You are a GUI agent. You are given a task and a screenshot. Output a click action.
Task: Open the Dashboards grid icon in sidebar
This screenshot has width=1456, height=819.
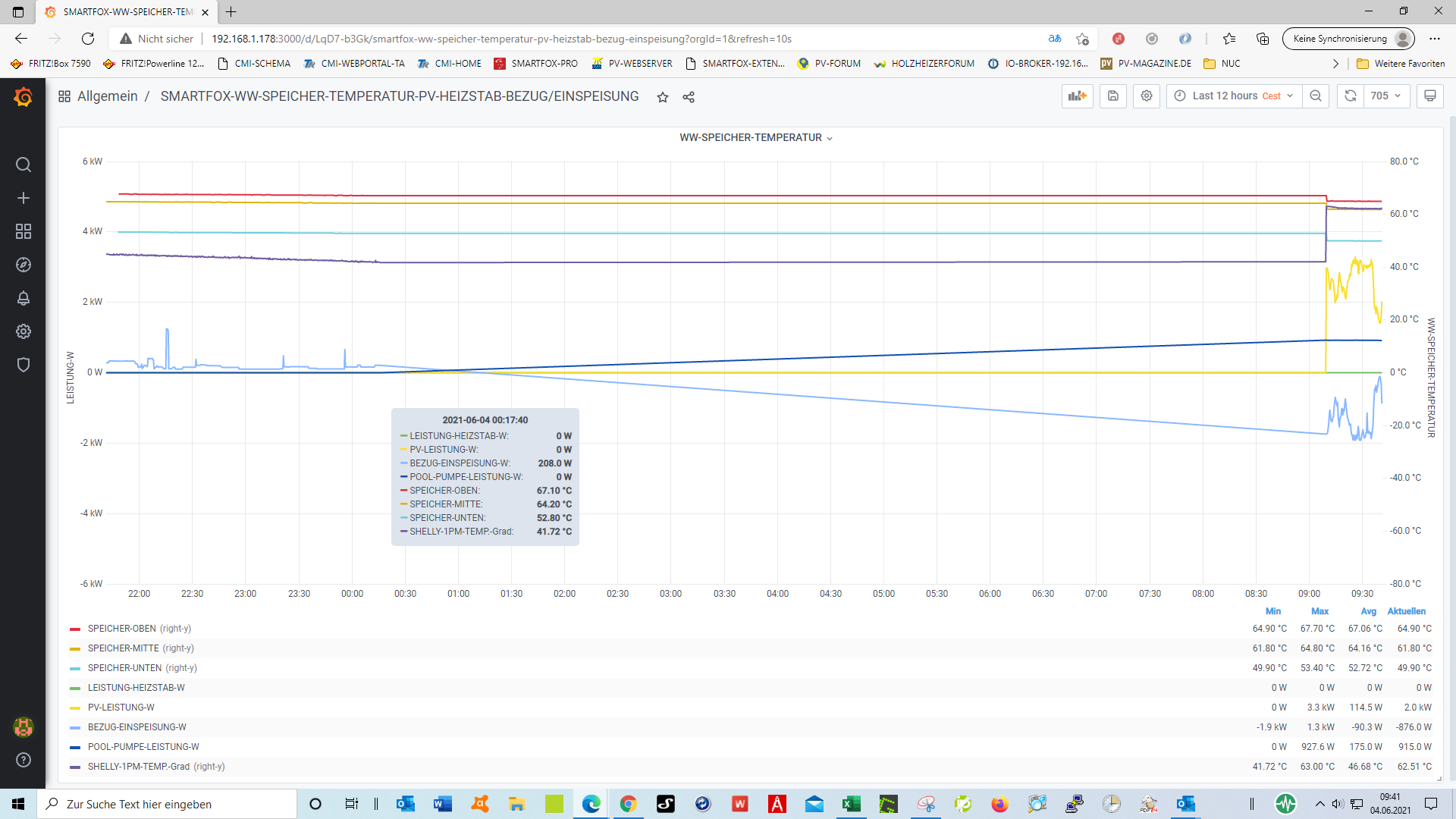click(23, 231)
